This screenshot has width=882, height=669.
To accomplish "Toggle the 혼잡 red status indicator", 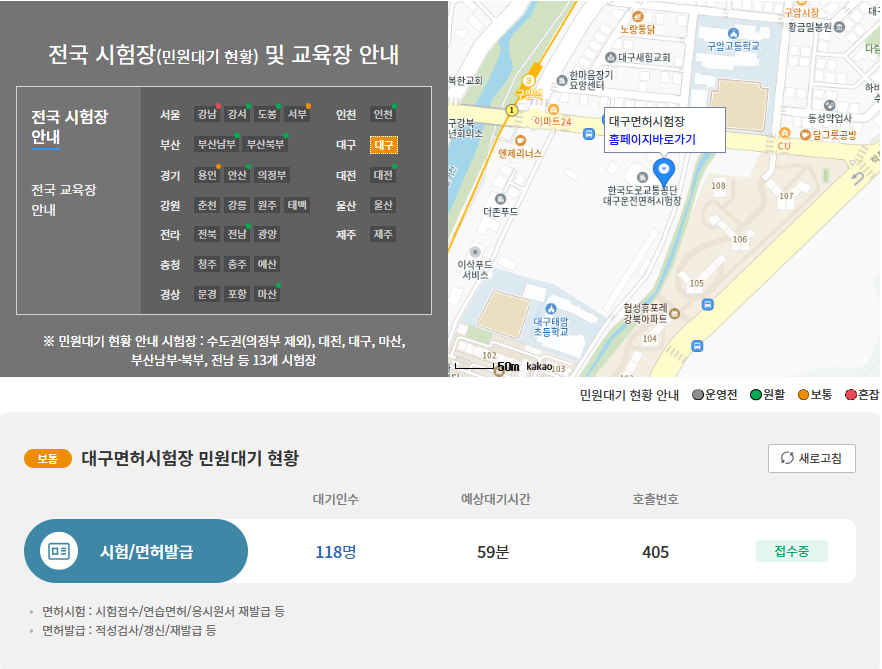I will click(x=849, y=394).
